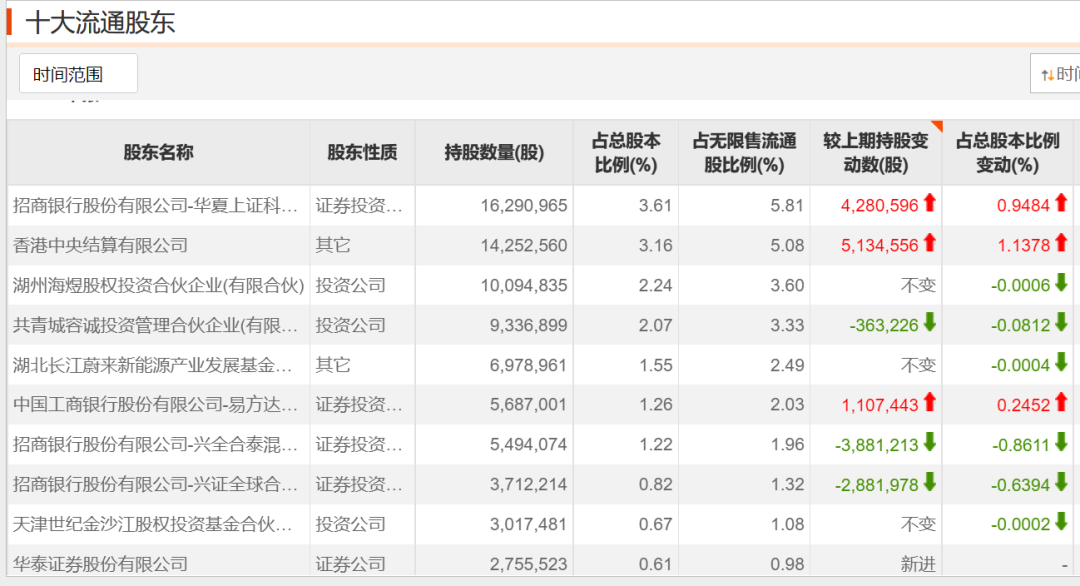1080x586 pixels.
Task: Click the green down arrow beside -3,881,213
Action: tap(929, 442)
